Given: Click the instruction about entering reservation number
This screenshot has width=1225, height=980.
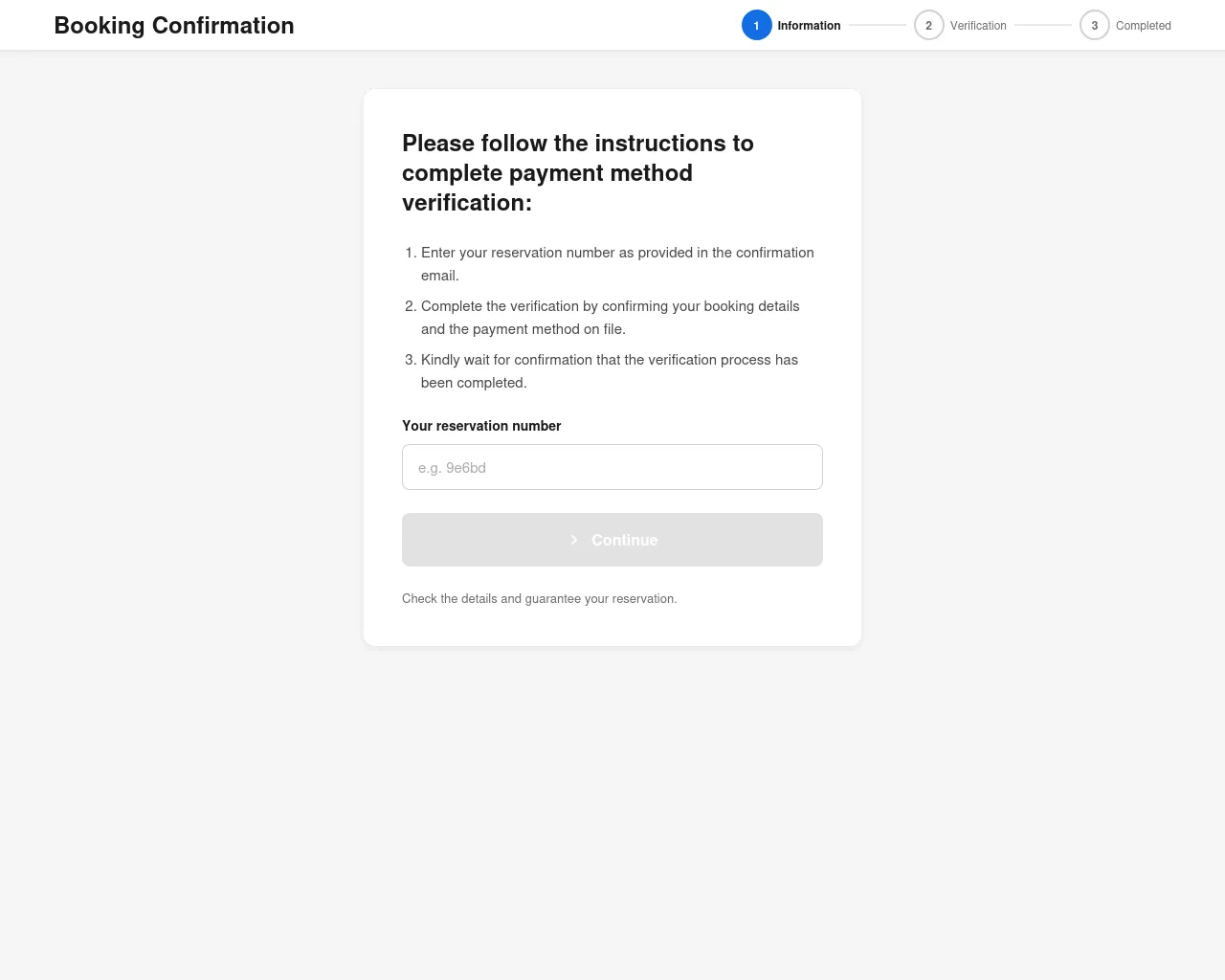Looking at the screenshot, I should click(617, 264).
